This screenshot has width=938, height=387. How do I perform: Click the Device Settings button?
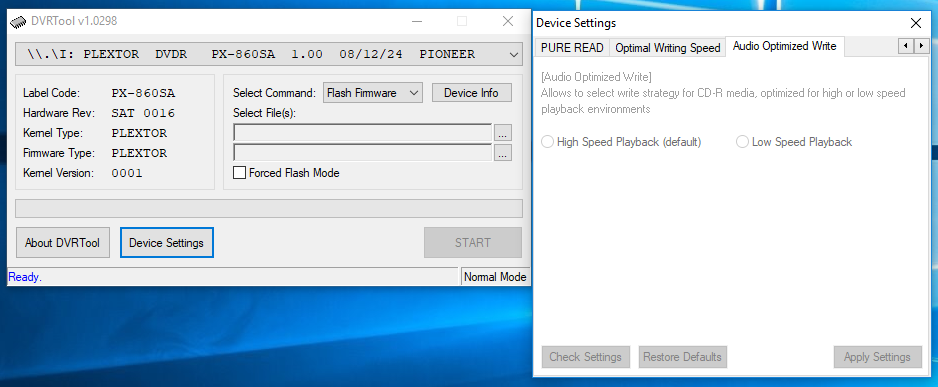click(x=166, y=243)
